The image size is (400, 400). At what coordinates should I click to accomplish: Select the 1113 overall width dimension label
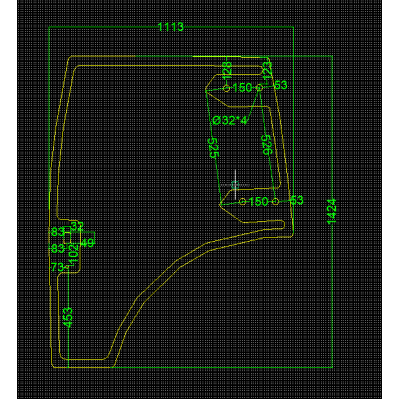tap(170, 27)
